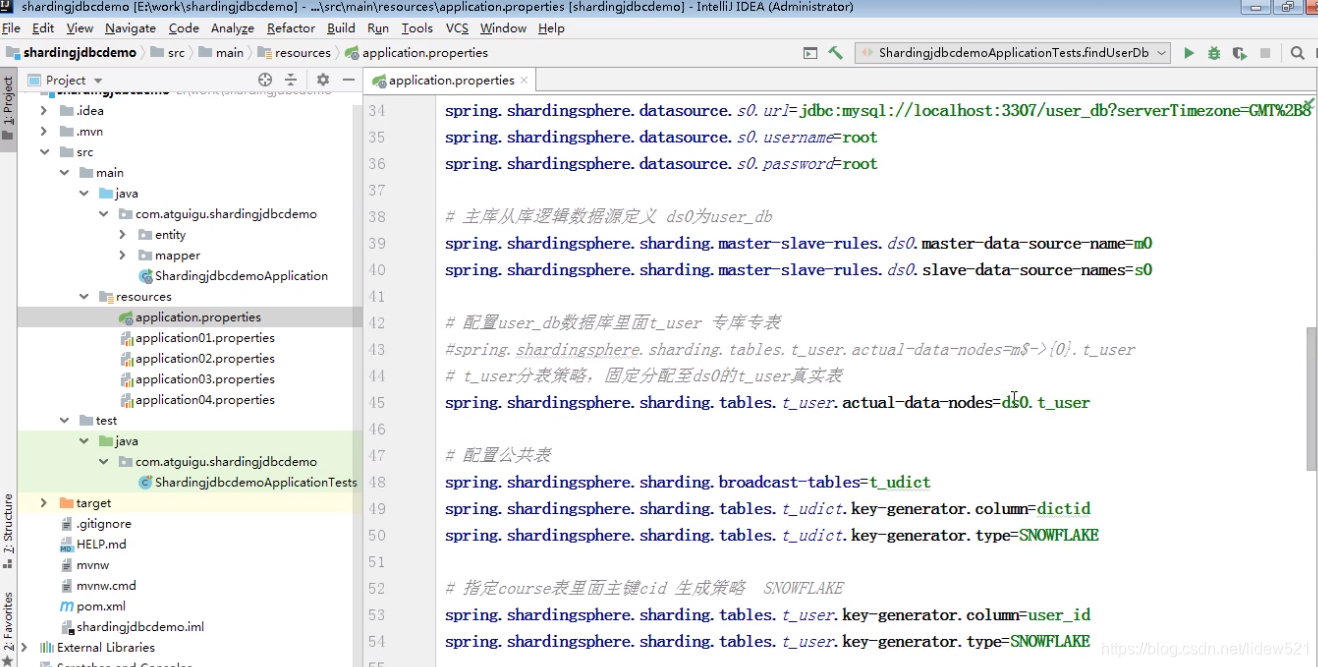1318x667 pixels.
Task: Open Search Everywhere magnifier icon
Action: click(1297, 53)
